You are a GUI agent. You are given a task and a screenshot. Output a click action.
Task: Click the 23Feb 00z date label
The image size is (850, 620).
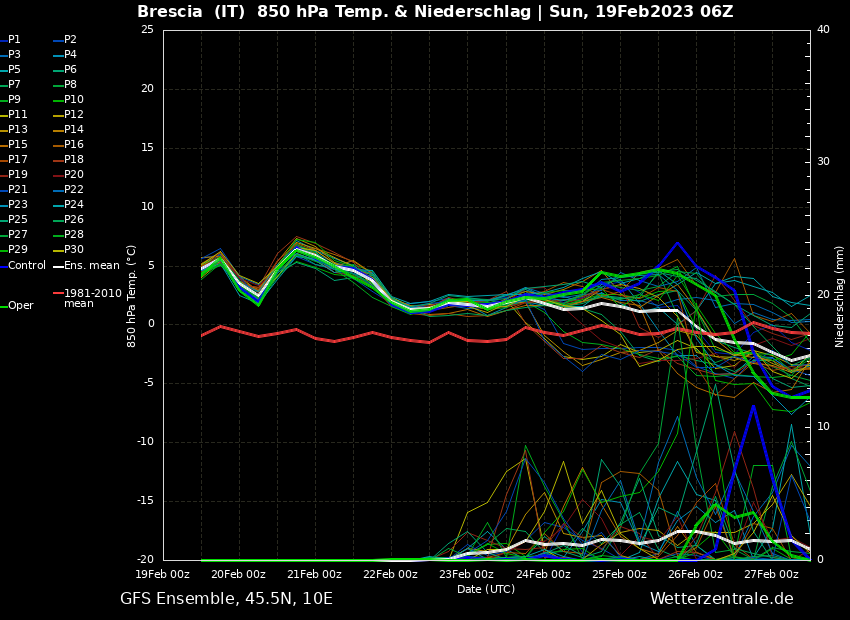click(x=467, y=574)
